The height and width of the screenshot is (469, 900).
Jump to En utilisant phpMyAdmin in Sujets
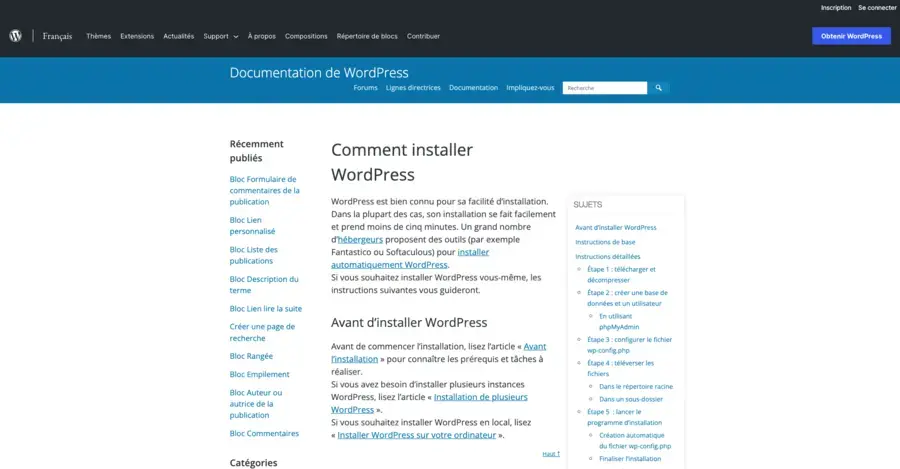[619, 321]
